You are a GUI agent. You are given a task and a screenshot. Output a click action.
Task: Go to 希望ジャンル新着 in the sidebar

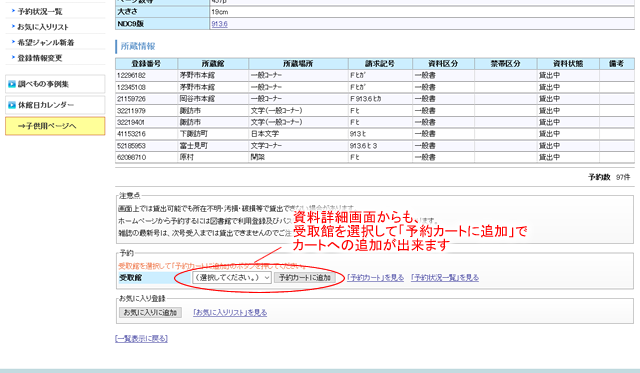pos(46,42)
